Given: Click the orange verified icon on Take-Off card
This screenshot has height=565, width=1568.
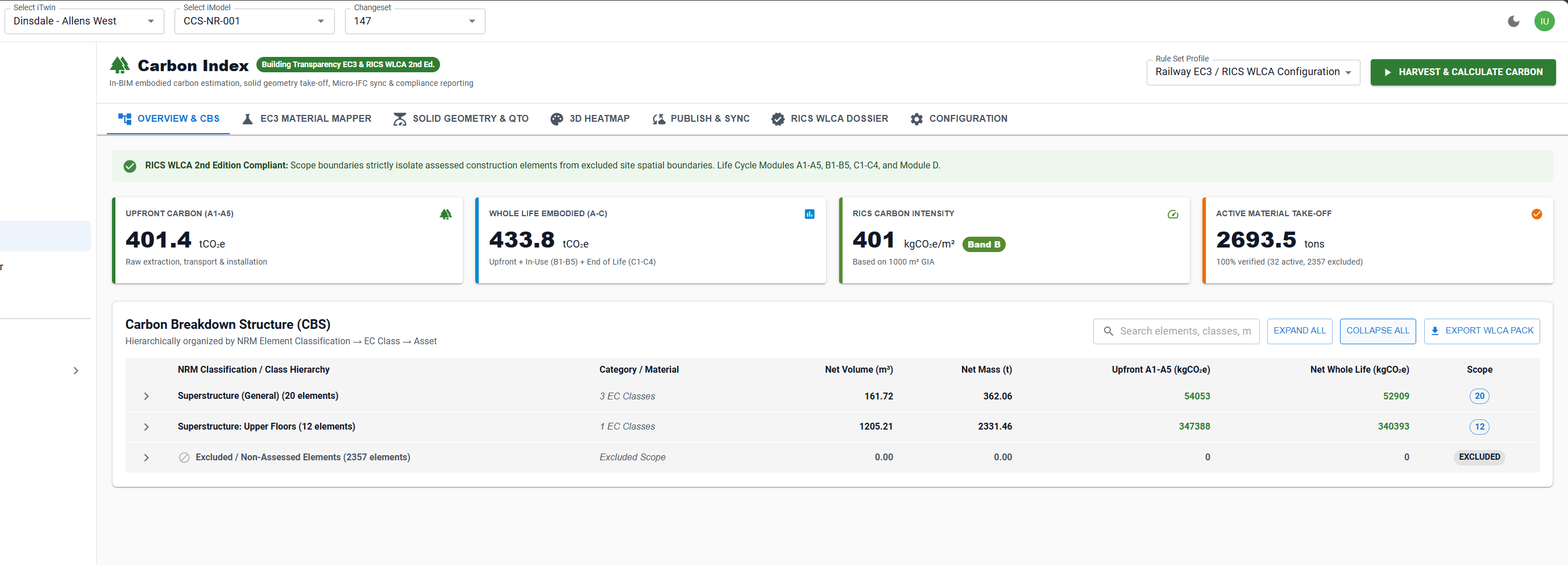Looking at the screenshot, I should 1536,214.
